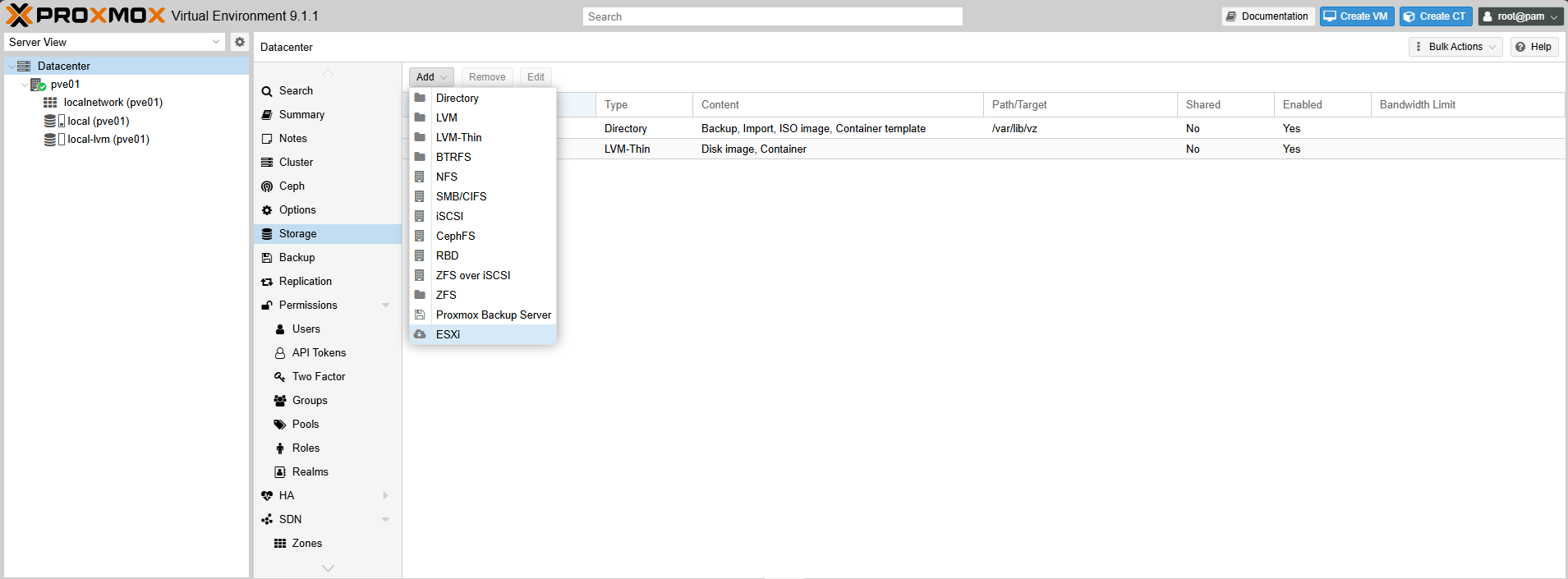Click the Search magnifier icon in sidebar
Viewport: 1568px width, 579px height.
pyautogui.click(x=267, y=91)
